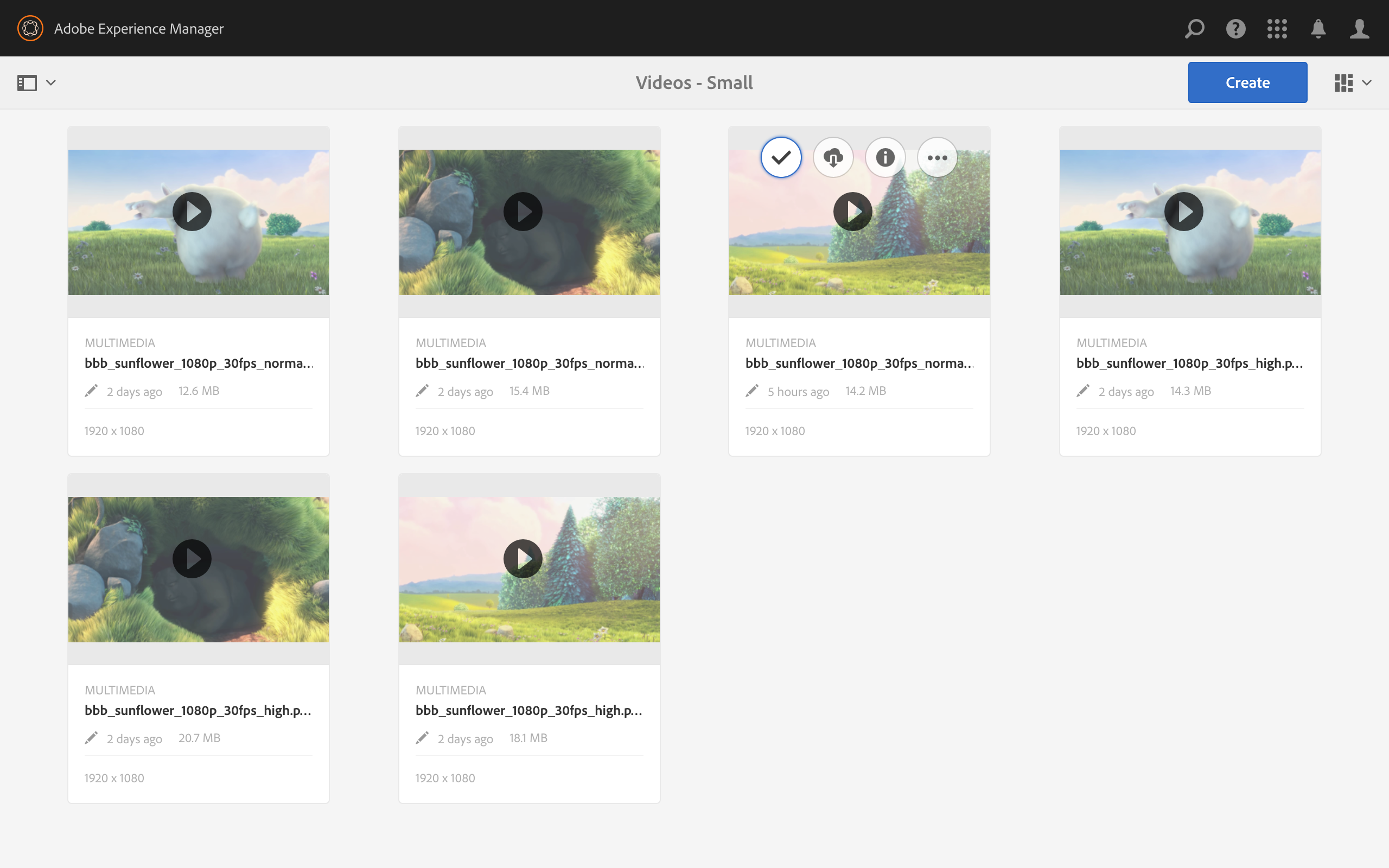Click the card view layout icon

coord(1343,82)
